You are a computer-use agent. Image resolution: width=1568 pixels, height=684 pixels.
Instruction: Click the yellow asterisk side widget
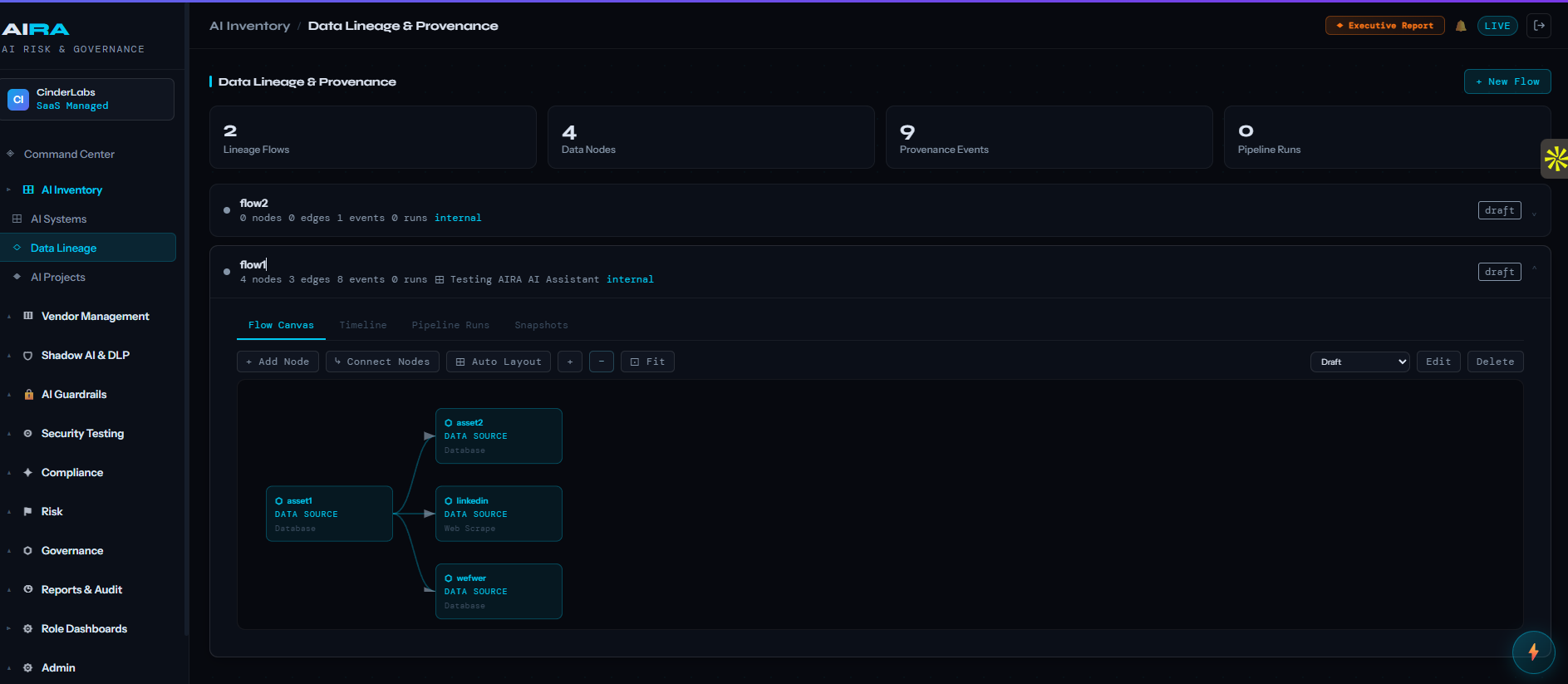point(1555,159)
